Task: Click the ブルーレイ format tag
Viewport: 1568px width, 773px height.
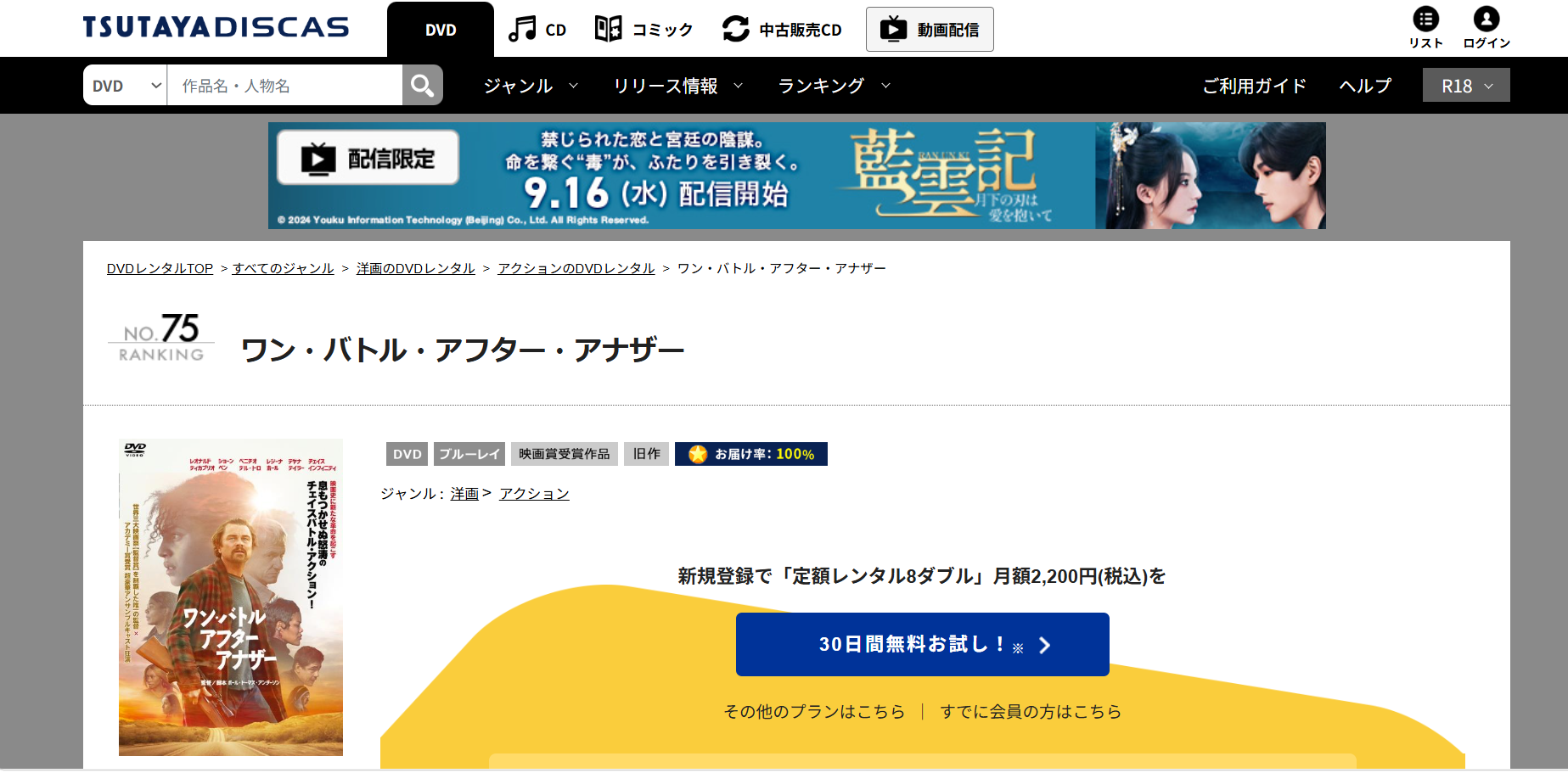Action: [469, 454]
